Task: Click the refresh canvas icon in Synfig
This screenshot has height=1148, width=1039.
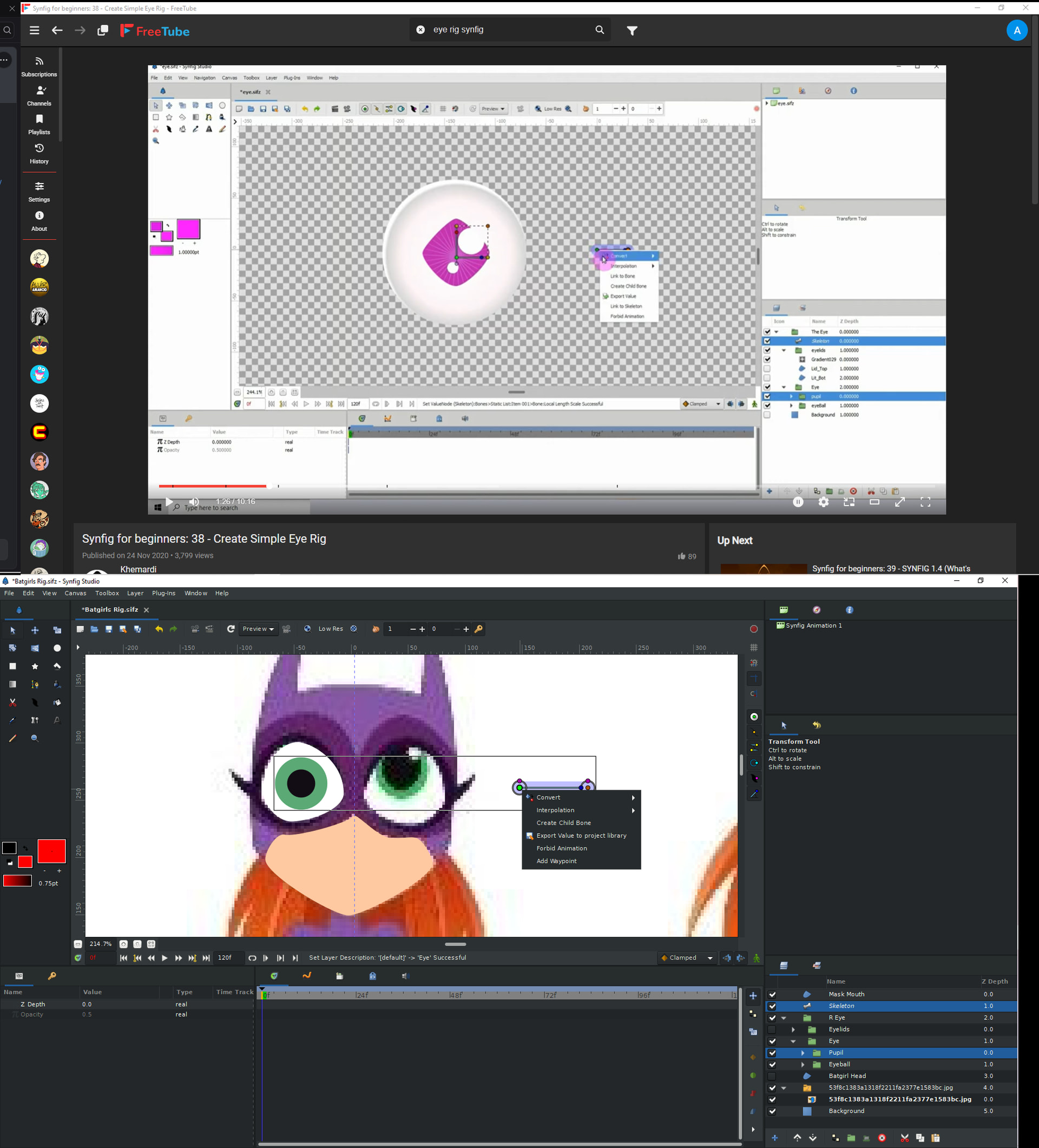Action: coord(231,629)
